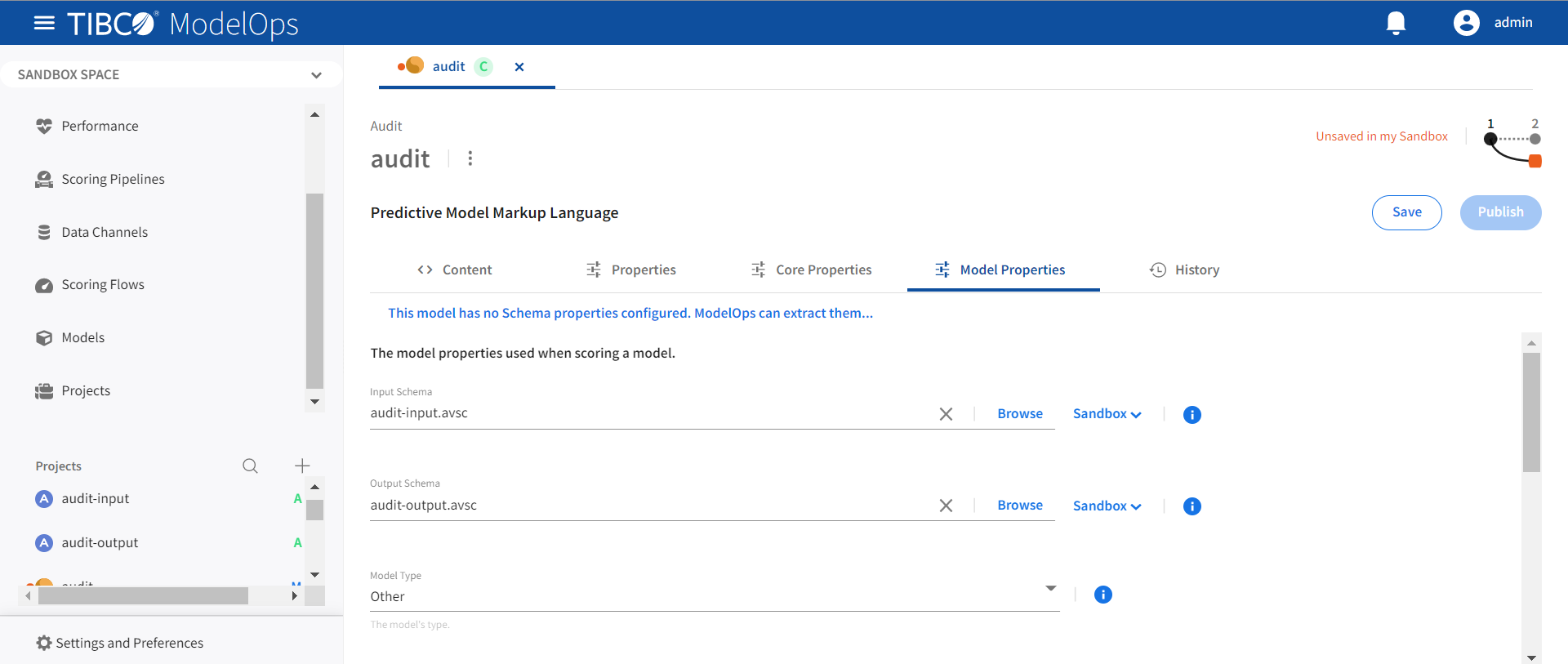
Task: Close the audit tab
Action: pos(519,67)
